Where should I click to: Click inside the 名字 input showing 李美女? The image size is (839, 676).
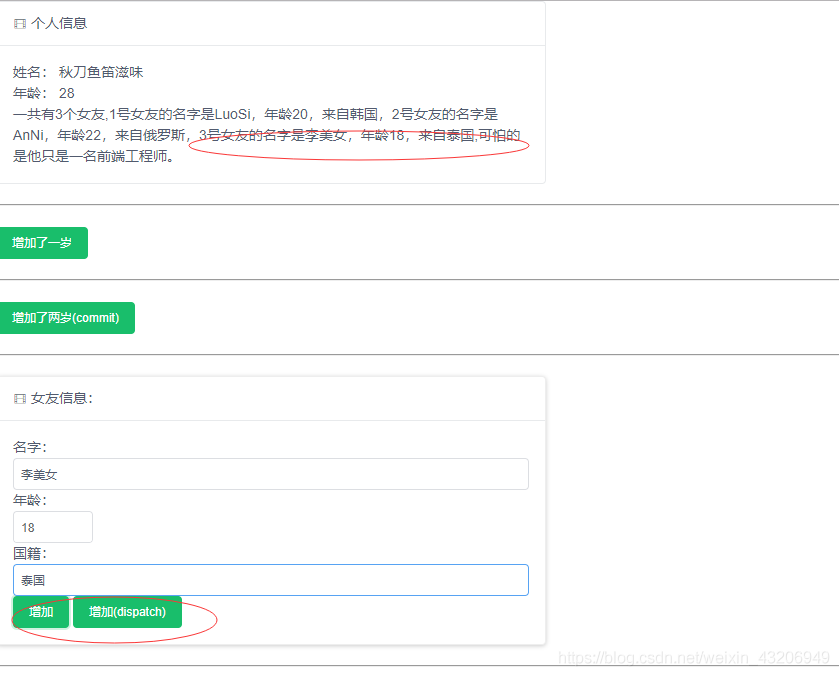tap(270, 473)
